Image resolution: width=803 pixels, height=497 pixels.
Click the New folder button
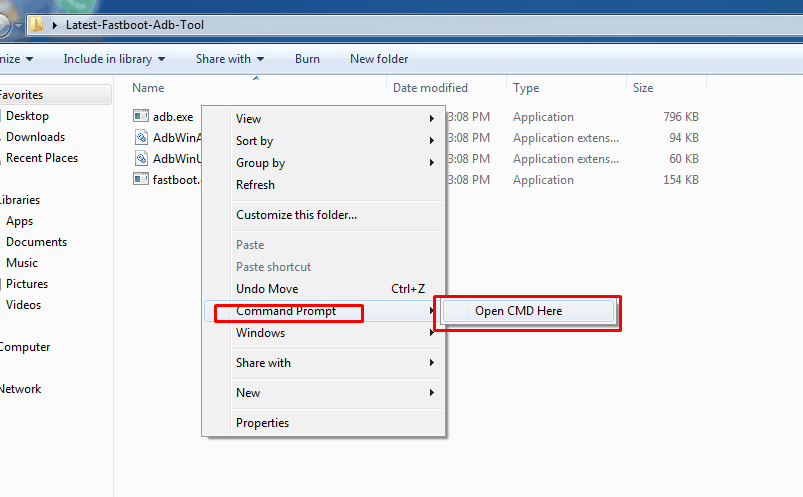tap(379, 59)
